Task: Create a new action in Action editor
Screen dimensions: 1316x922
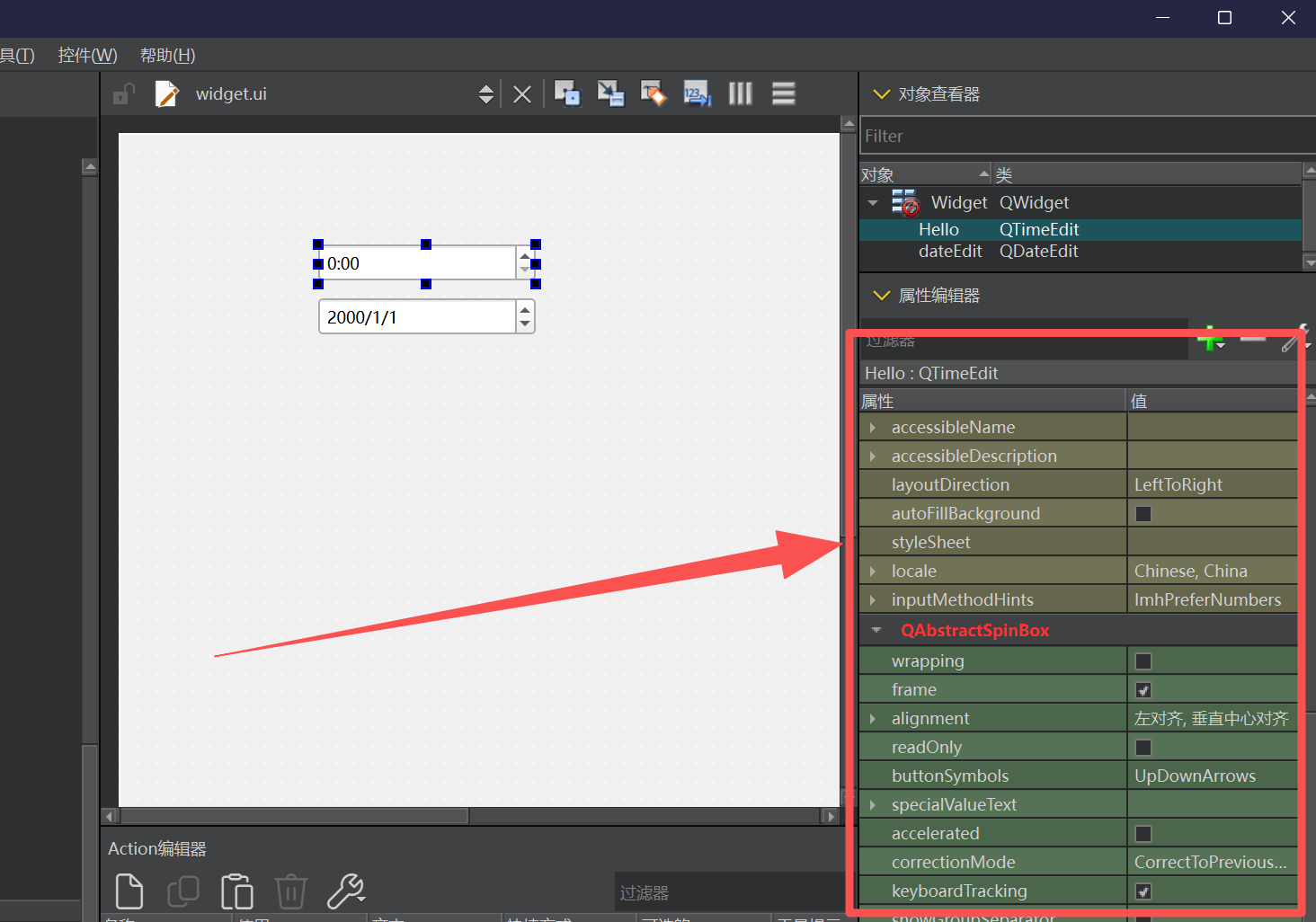Action: [129, 891]
